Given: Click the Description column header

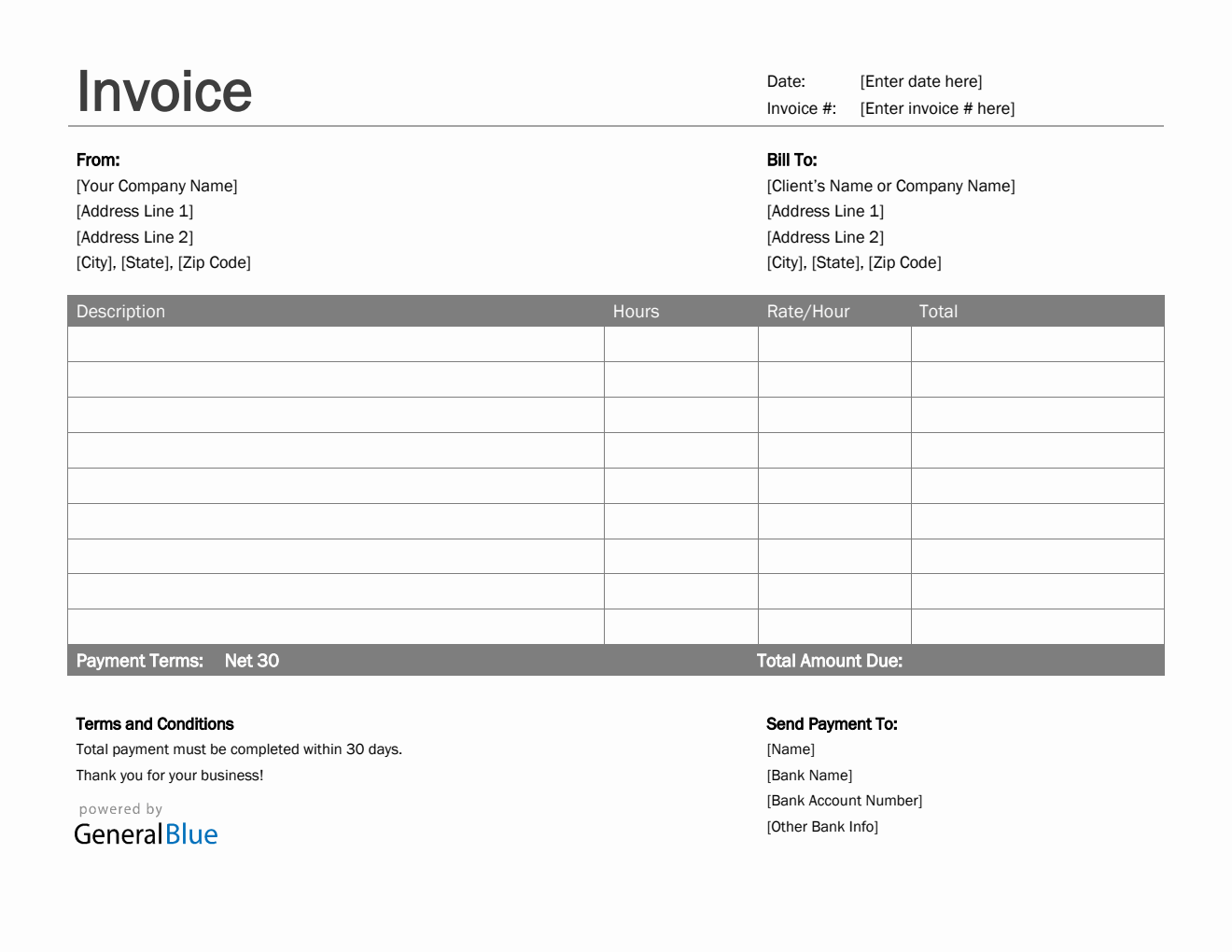Looking at the screenshot, I should 120,312.
